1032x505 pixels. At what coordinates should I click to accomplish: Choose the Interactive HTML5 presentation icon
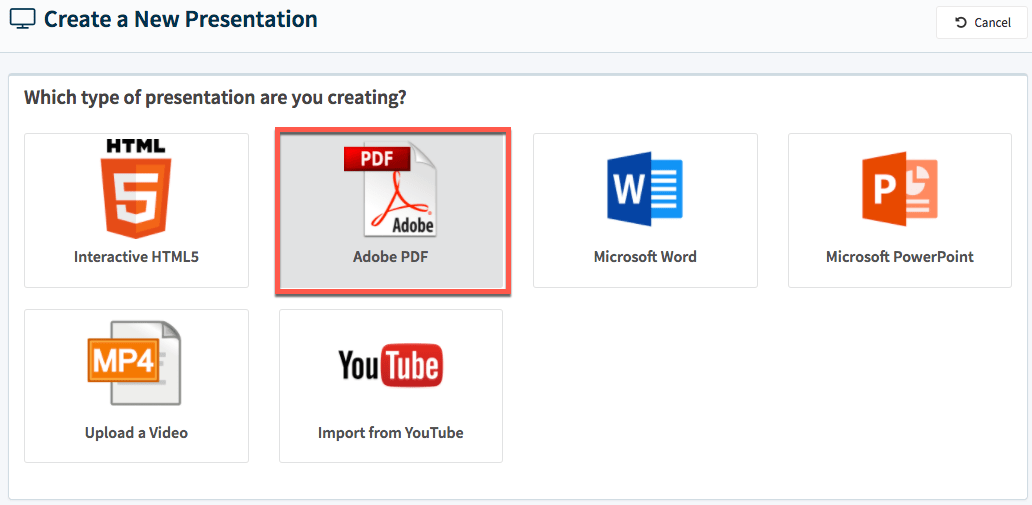[136, 189]
